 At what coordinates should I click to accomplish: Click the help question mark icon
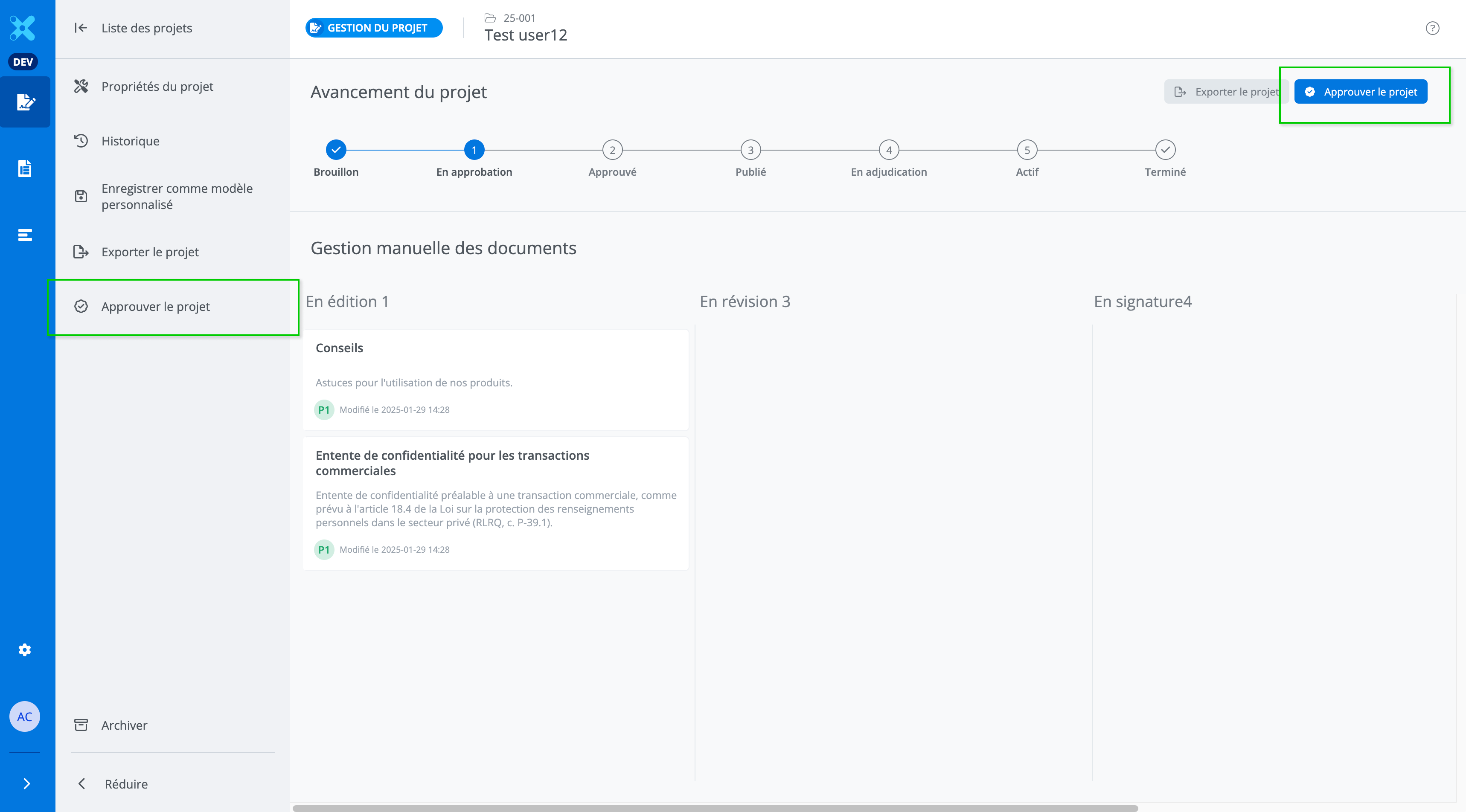(x=1432, y=28)
